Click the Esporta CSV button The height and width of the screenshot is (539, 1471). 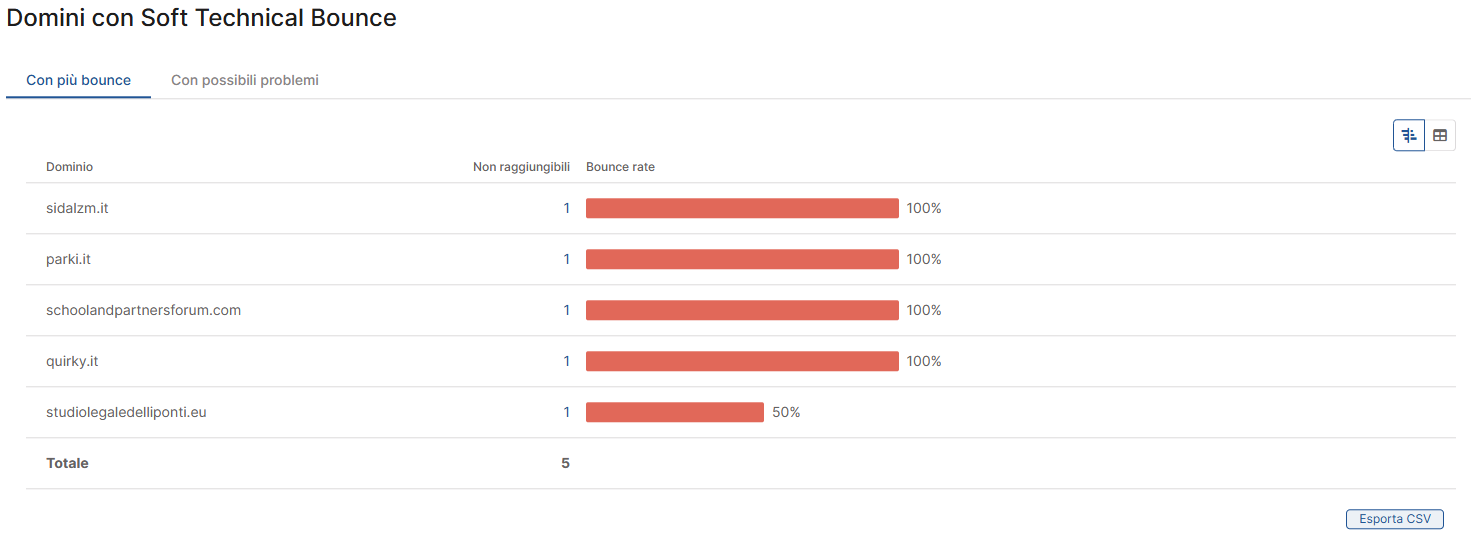1395,519
